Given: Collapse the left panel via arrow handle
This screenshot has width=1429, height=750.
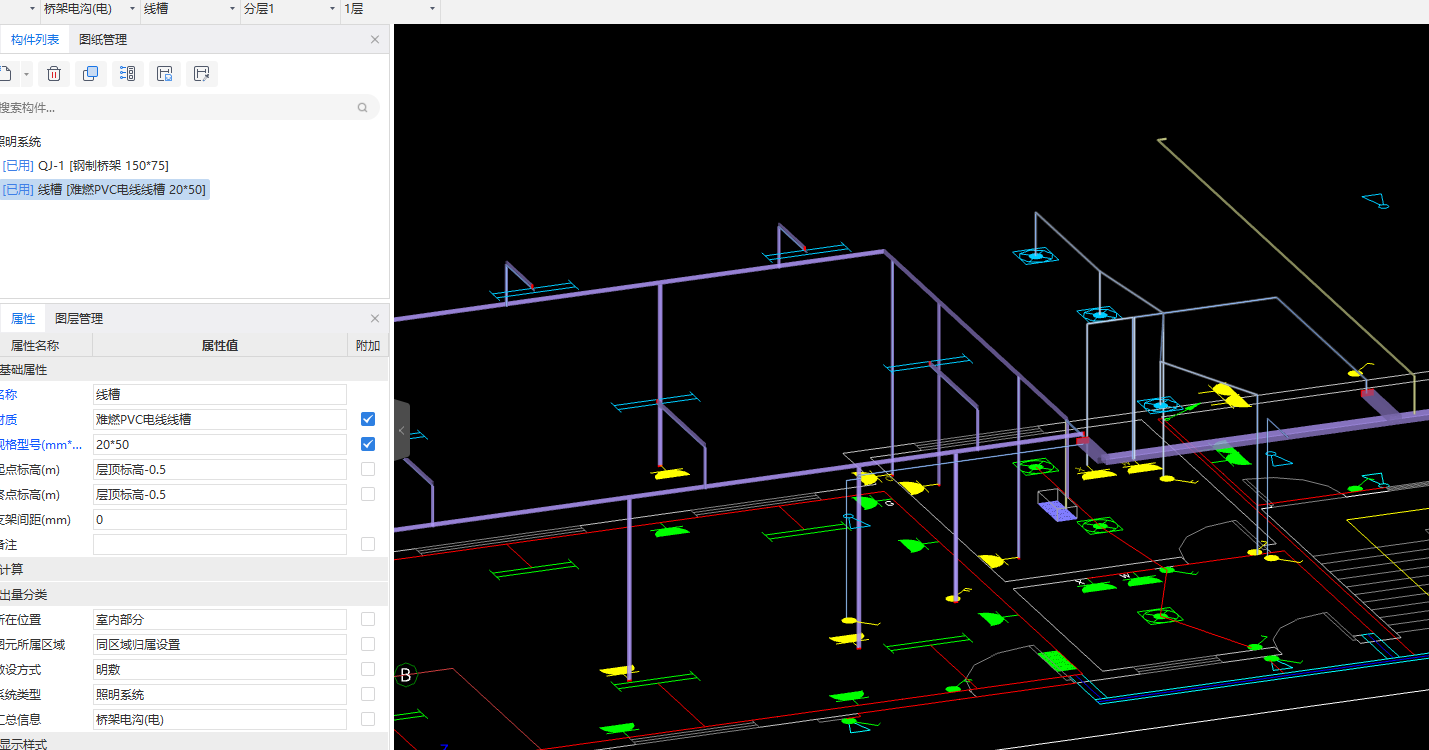Looking at the screenshot, I should coord(401,430).
